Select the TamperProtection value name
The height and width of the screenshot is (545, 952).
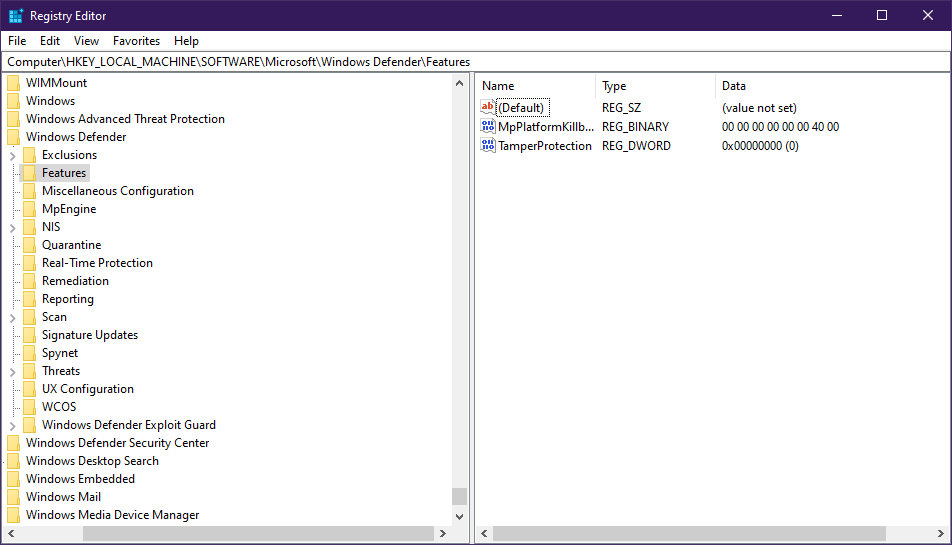[545, 146]
